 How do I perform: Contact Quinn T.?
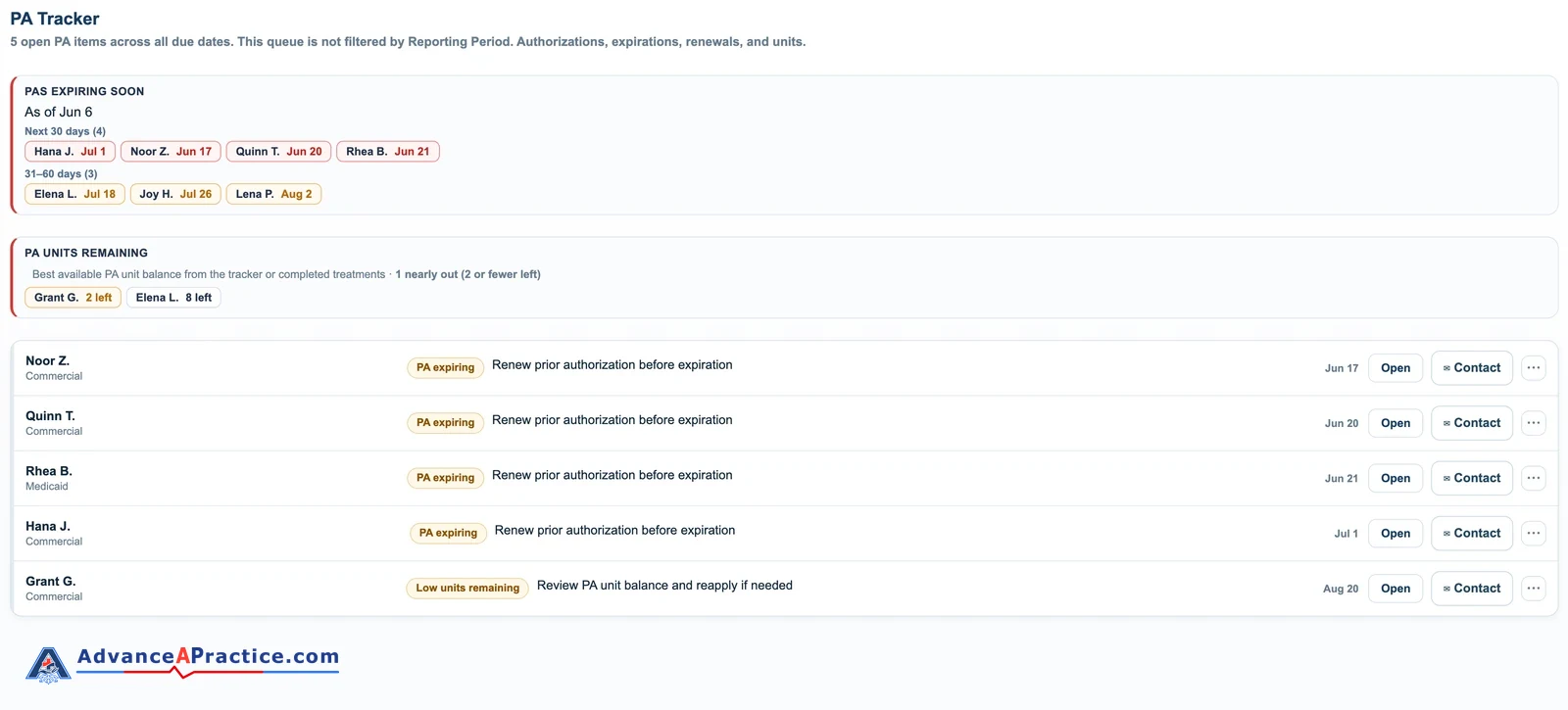[x=1472, y=423]
